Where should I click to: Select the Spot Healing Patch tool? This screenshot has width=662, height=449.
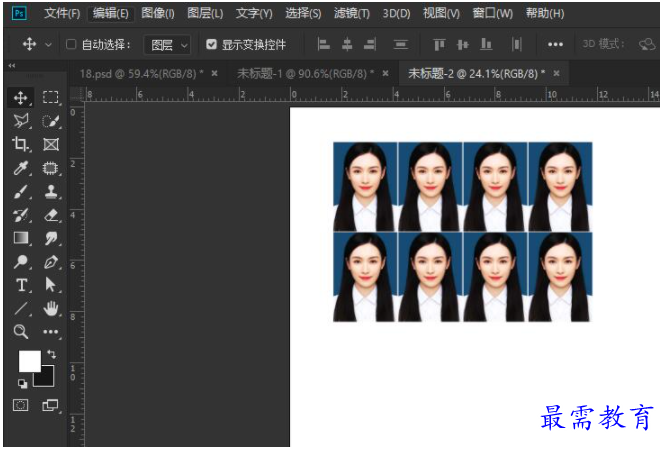51,168
